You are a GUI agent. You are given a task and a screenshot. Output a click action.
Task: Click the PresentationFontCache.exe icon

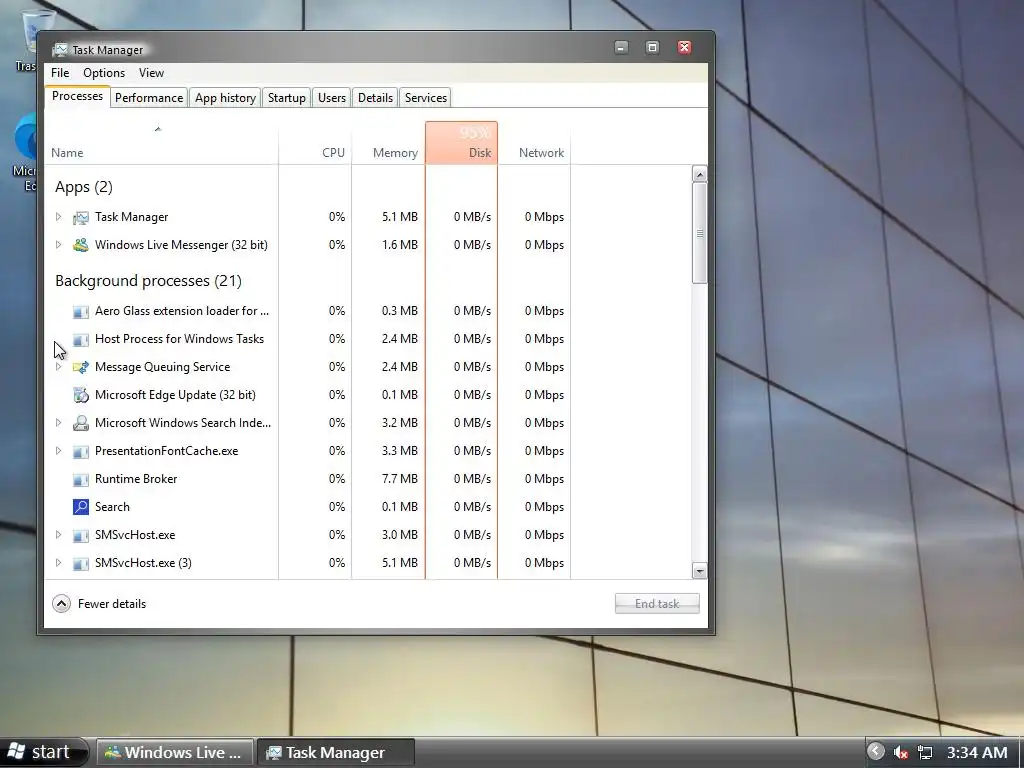[x=81, y=451]
